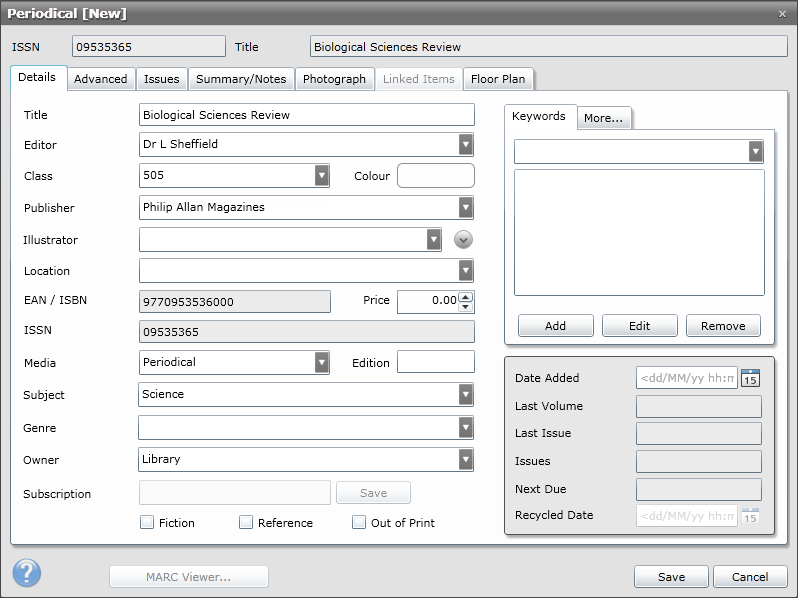798x598 pixels.
Task: Expand the Genre dropdown list
Action: pyautogui.click(x=466, y=428)
